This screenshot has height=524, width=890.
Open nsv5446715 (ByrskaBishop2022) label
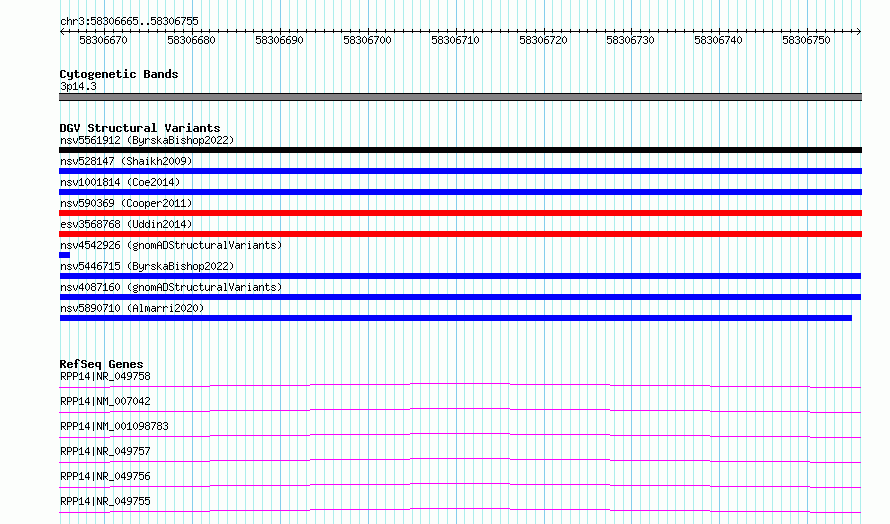point(147,266)
